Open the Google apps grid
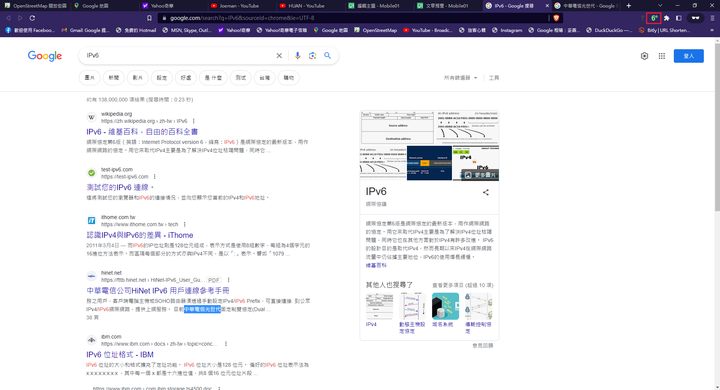 pyautogui.click(x=662, y=56)
